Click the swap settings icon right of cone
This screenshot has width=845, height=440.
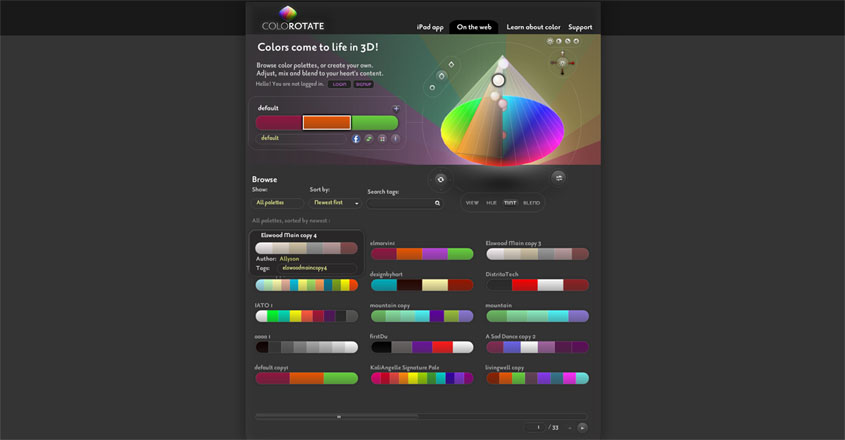click(558, 177)
